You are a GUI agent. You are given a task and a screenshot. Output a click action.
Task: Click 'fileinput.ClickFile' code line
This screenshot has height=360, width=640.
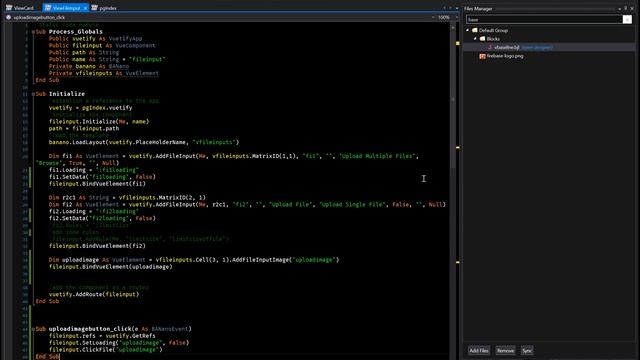pyautogui.click(x=106, y=350)
